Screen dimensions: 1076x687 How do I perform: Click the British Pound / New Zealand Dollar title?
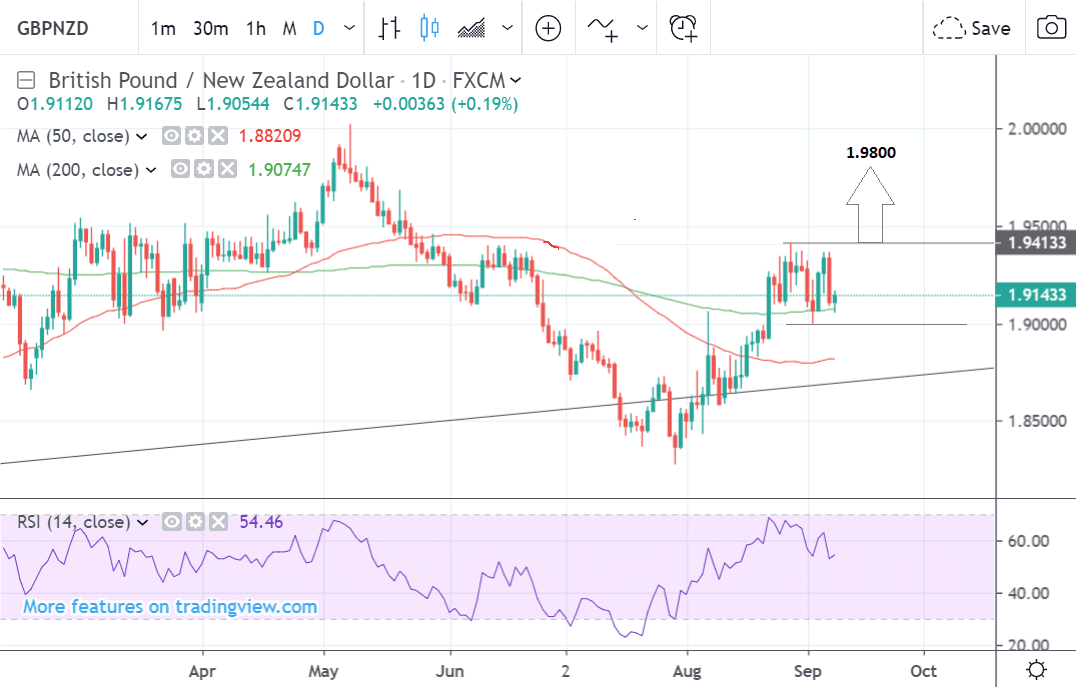coord(221,80)
